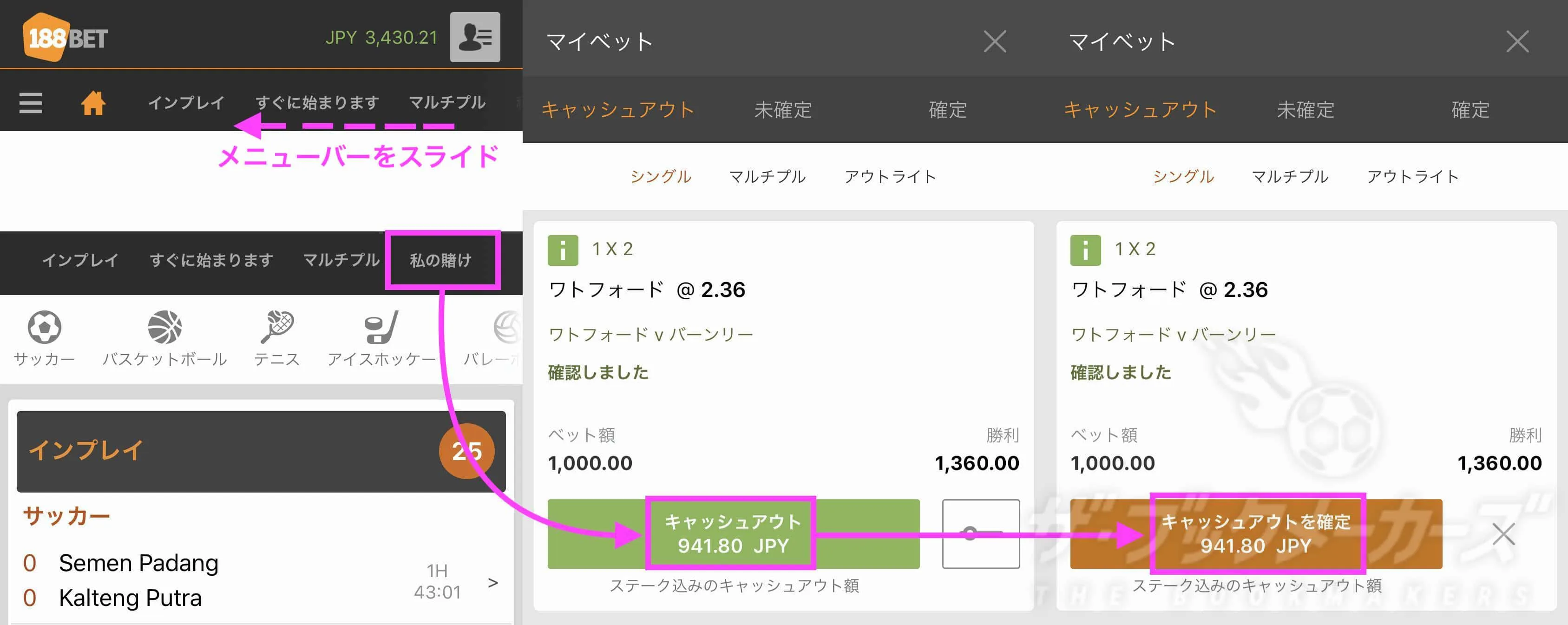
Task: Open the info icon in the middle bet card
Action: click(563, 250)
